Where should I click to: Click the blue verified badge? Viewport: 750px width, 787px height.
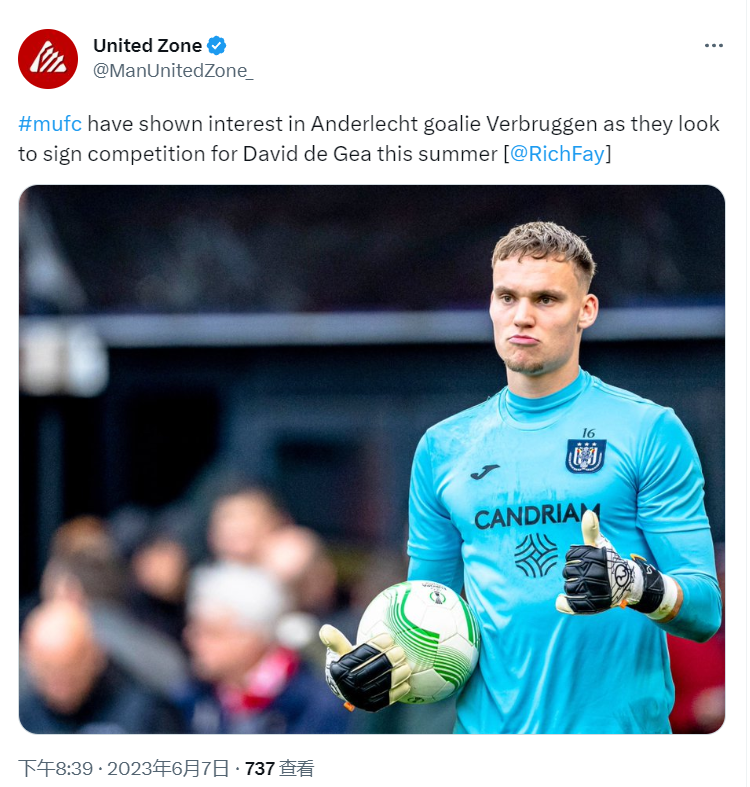pos(217,46)
